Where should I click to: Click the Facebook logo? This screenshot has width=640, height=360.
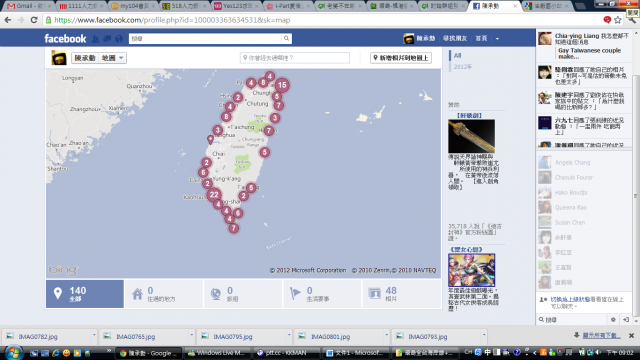[65, 39]
